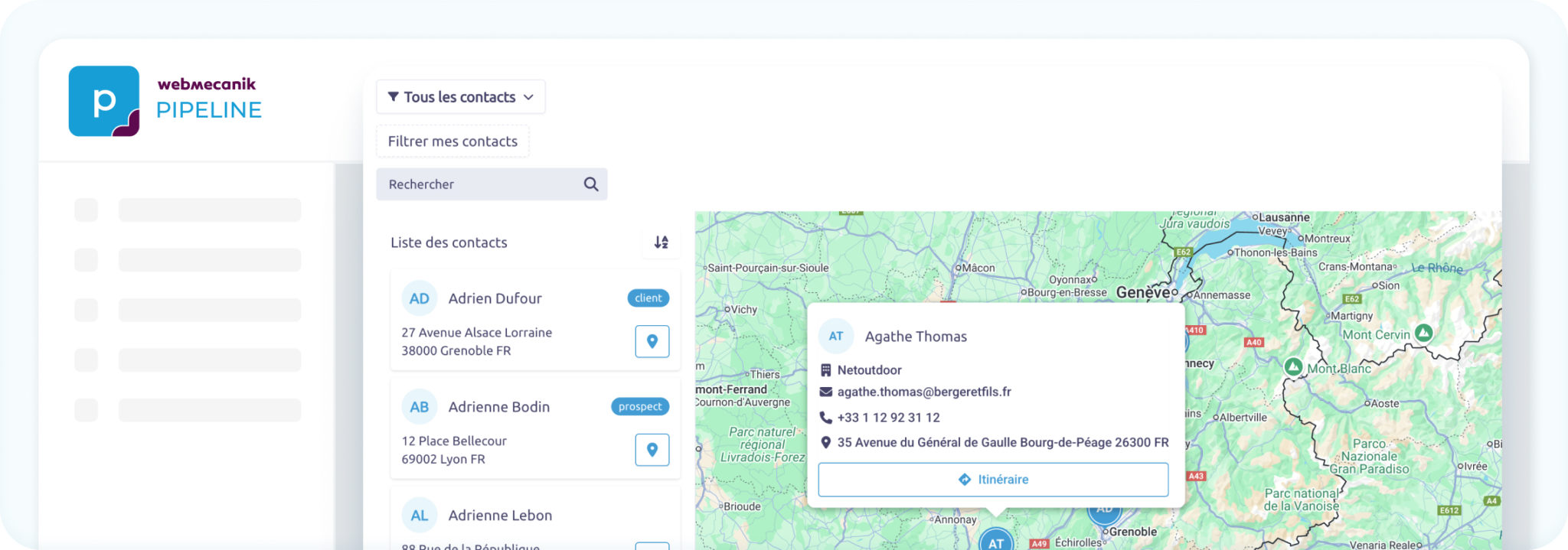Click the "client" tag on Adrien Dufour

[648, 298]
